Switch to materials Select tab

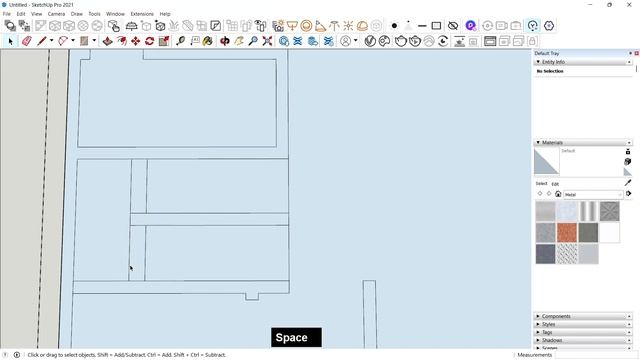pyautogui.click(x=541, y=184)
